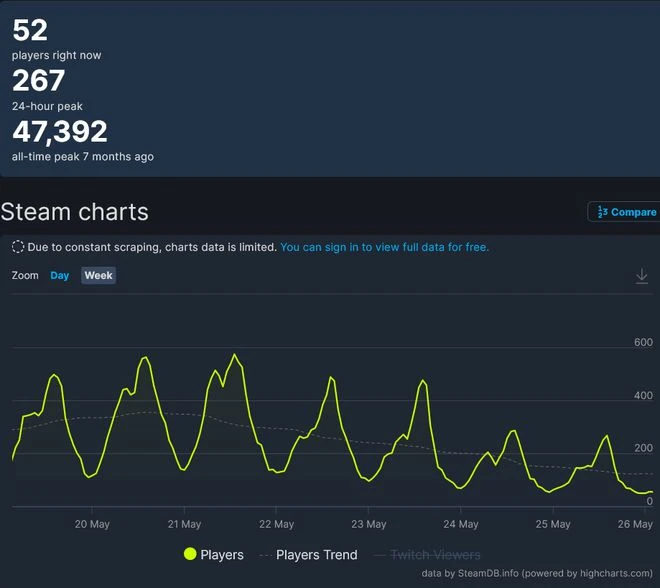The image size is (660, 588).
Task: Click the dashed Players Trend line icon
Action: click(x=265, y=554)
